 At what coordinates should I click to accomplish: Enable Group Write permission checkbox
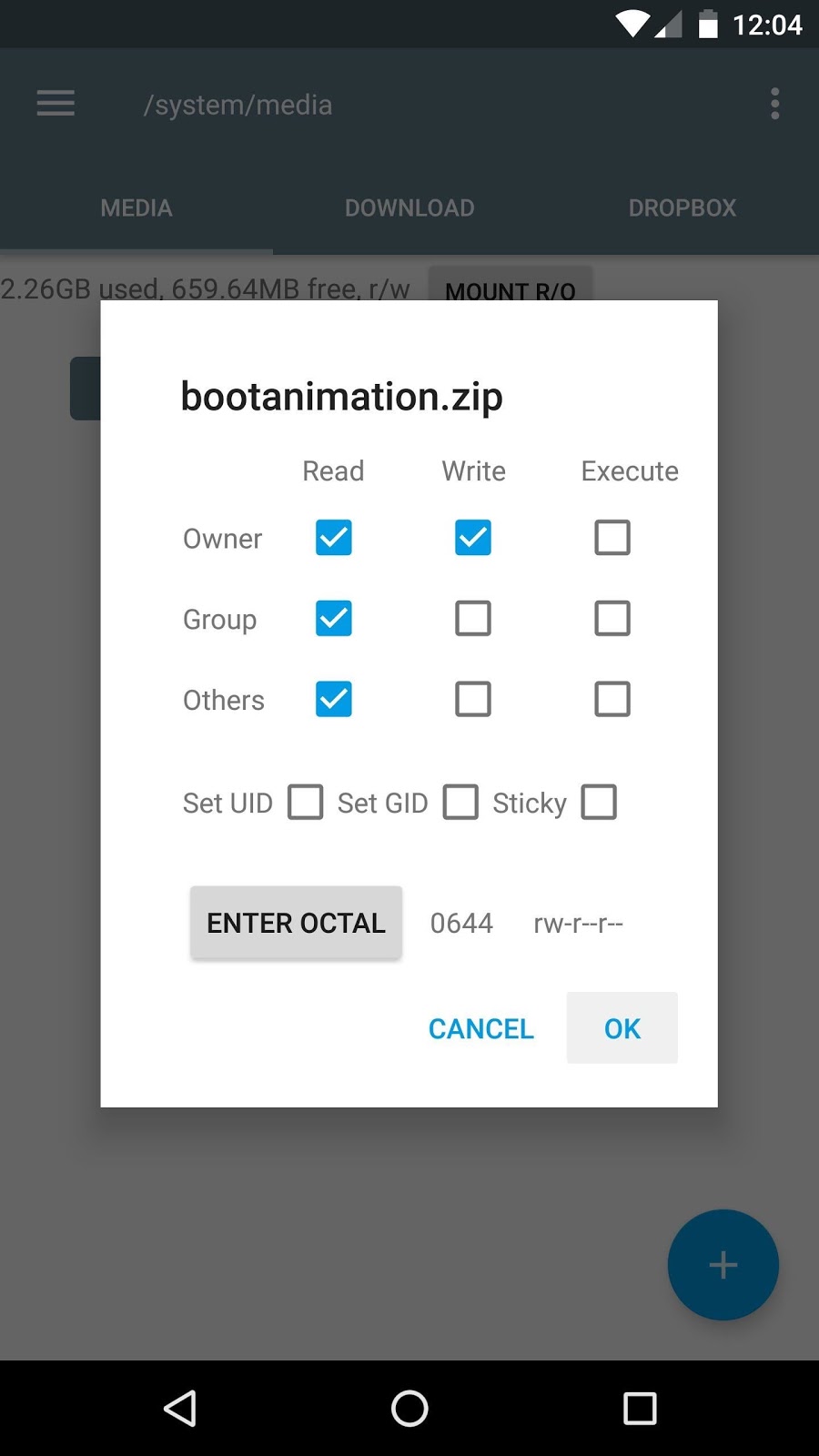point(473,619)
